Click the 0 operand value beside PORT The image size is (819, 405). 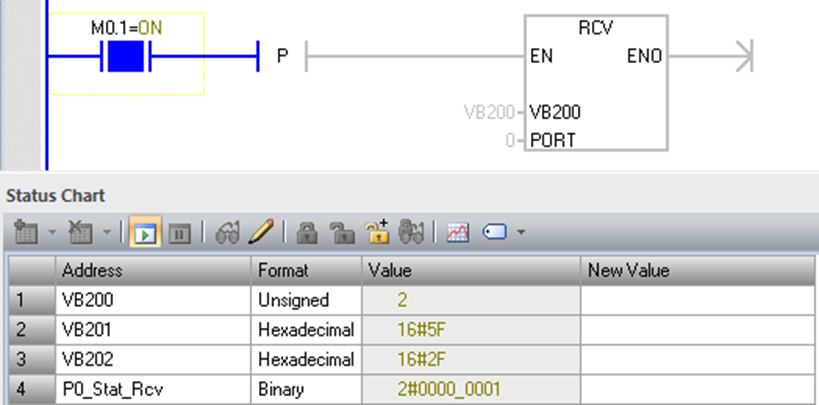coord(510,140)
